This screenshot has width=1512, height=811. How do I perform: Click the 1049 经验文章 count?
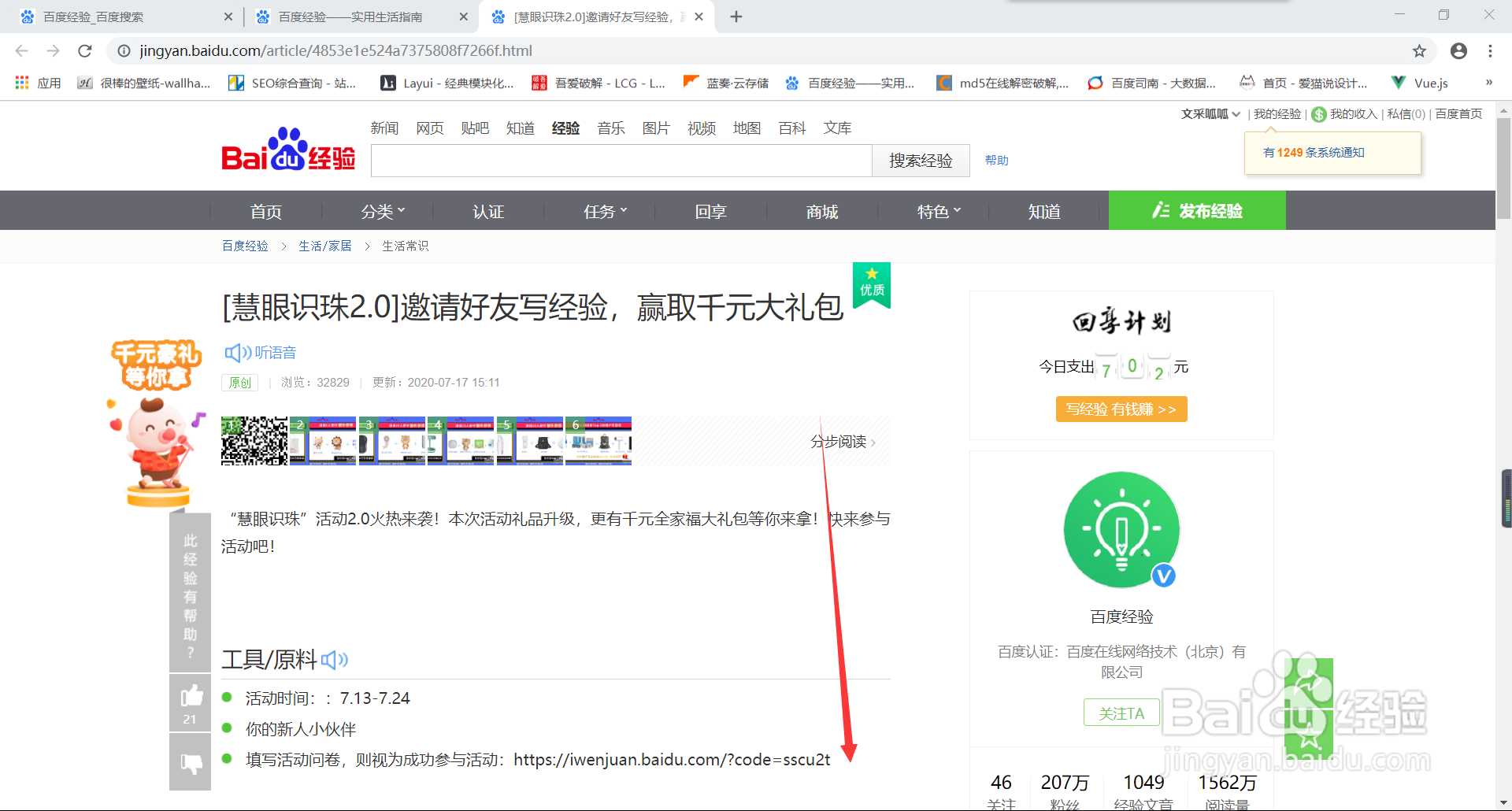(1143, 791)
